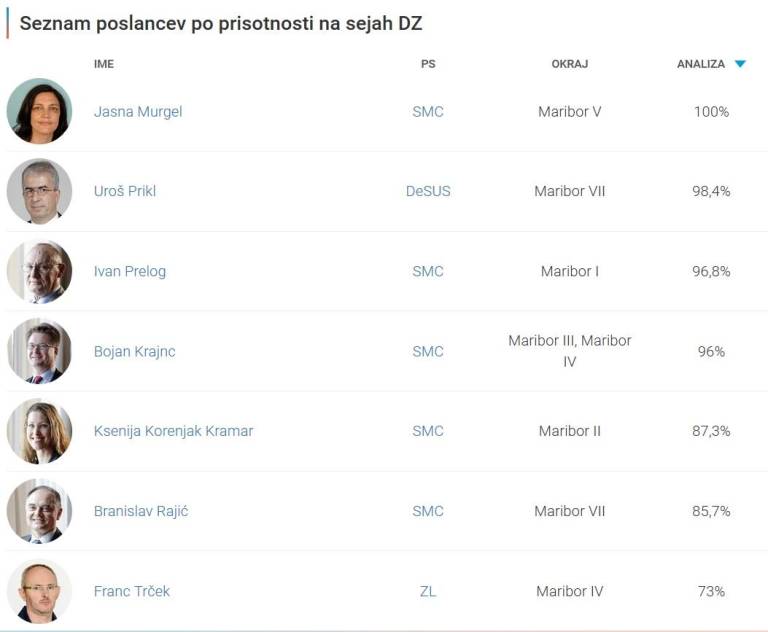Click the IME column header
The width and height of the screenshot is (768, 632).
(x=104, y=64)
